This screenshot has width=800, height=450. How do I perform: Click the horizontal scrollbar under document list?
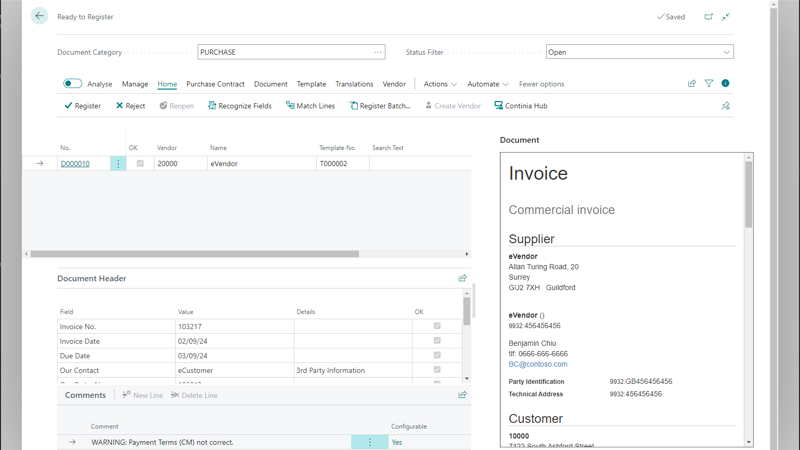[x=195, y=254]
